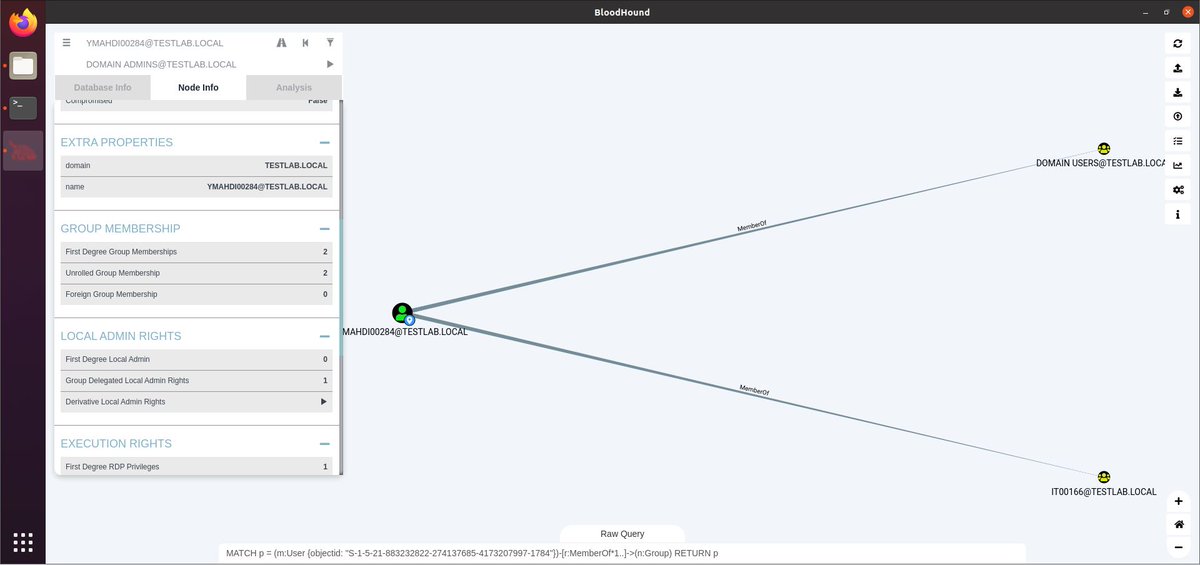Open the About info icon
Image resolution: width=1200 pixels, height=565 pixels.
[1178, 214]
